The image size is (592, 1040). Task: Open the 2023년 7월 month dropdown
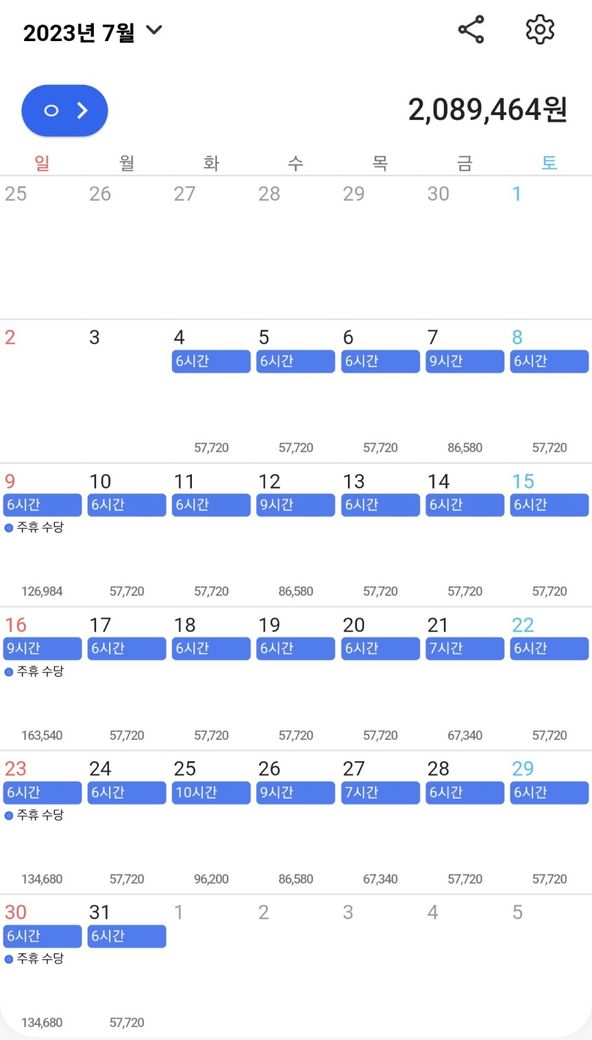(x=93, y=32)
